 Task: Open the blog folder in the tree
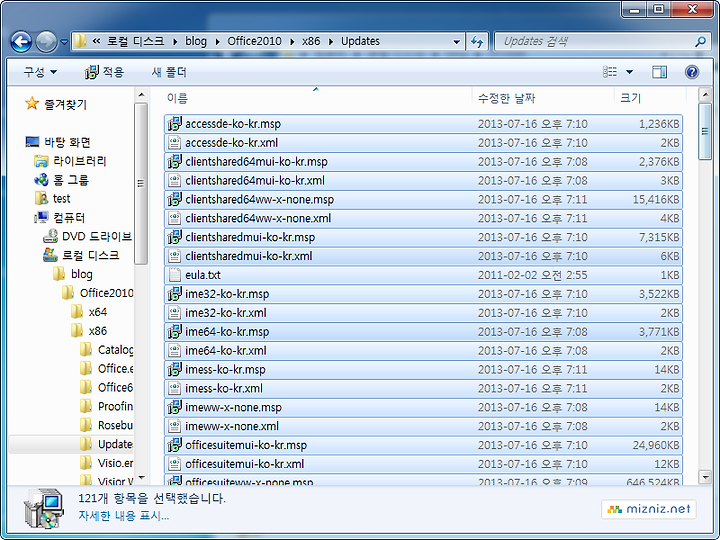[82, 274]
